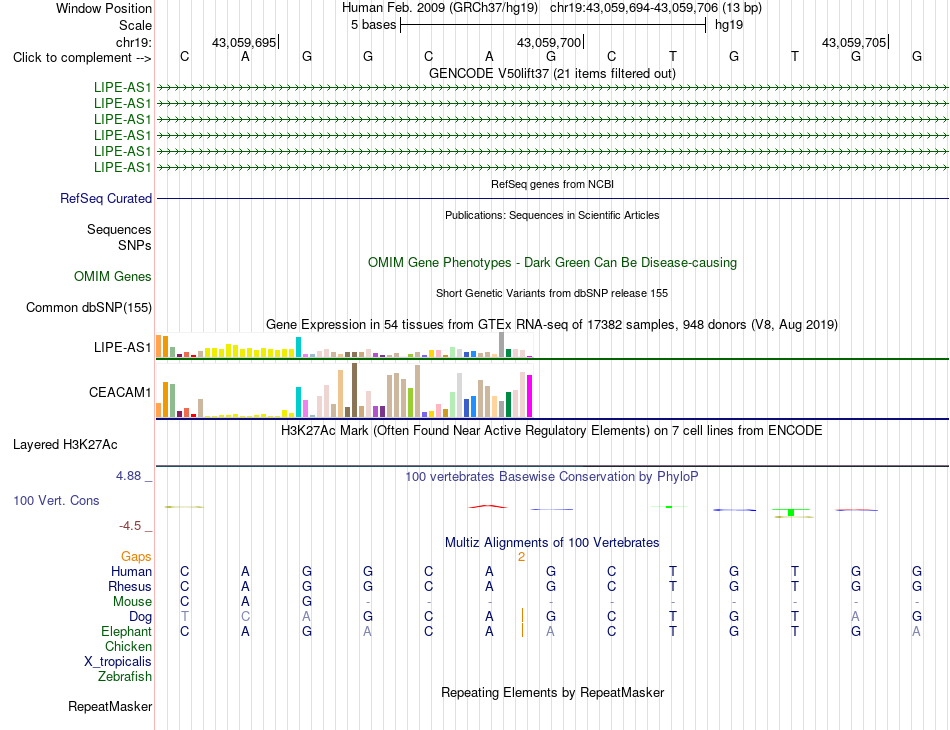Click the GTEx Gene Expression 54 tissues title

(552, 325)
